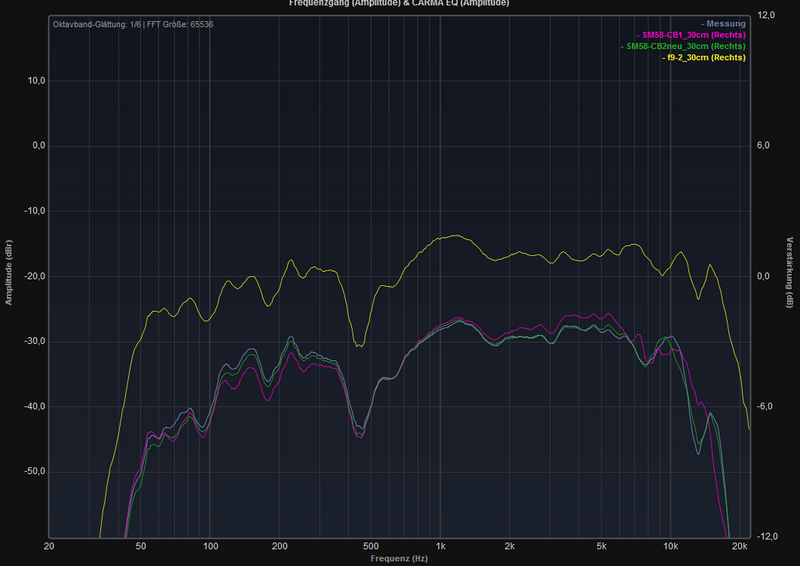Click the 2k frequency tick label
The width and height of the screenshot is (800, 566).
tap(510, 546)
